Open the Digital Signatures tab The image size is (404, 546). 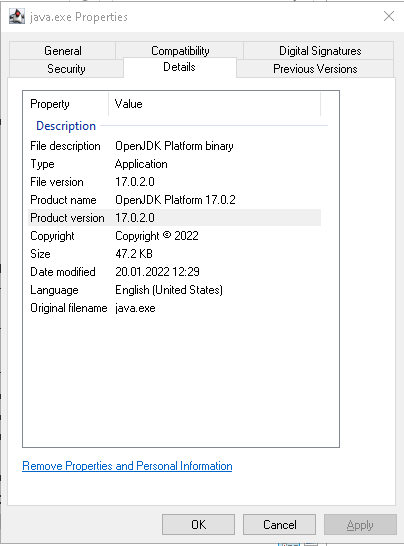pos(320,51)
